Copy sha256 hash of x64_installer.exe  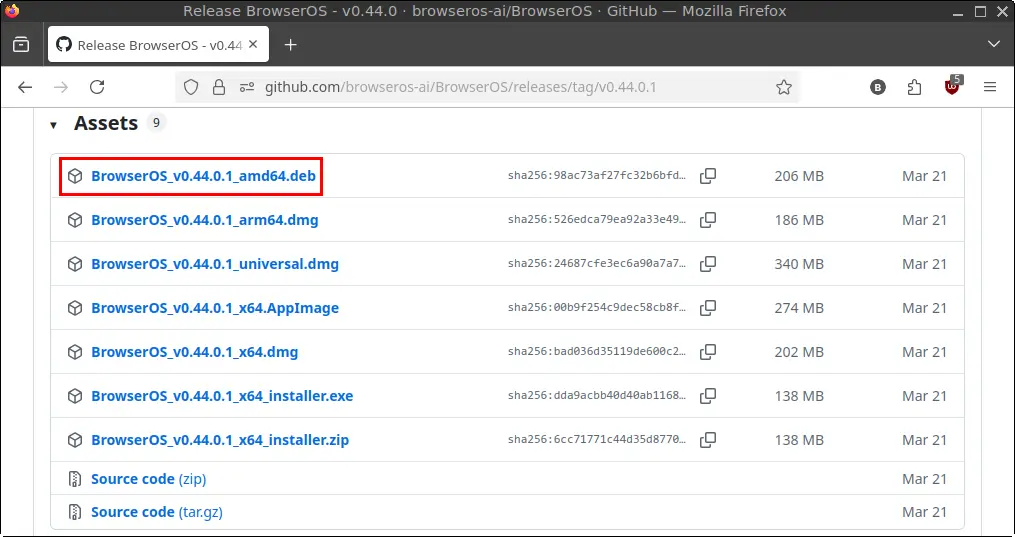pyautogui.click(x=708, y=396)
